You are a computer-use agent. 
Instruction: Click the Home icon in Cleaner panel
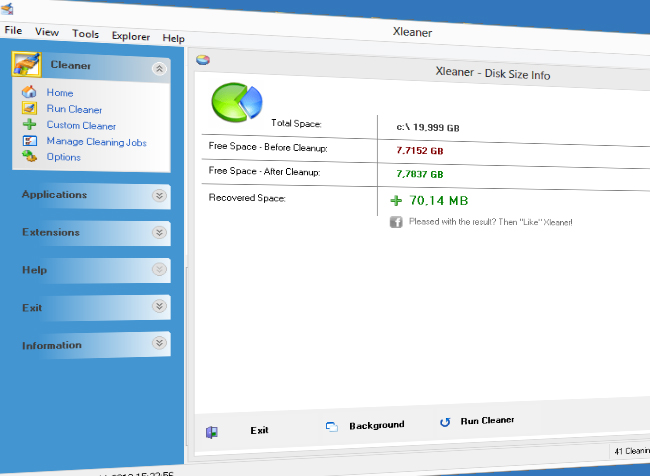tap(28, 92)
